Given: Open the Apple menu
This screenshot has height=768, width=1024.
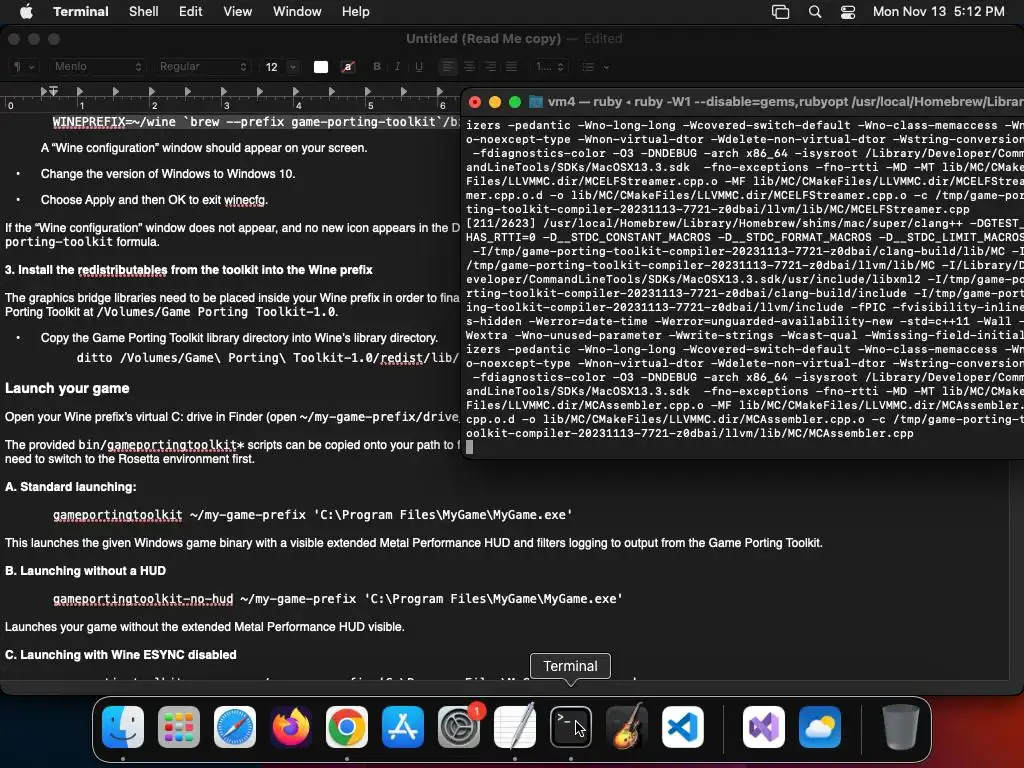Looking at the screenshot, I should click(x=26, y=11).
